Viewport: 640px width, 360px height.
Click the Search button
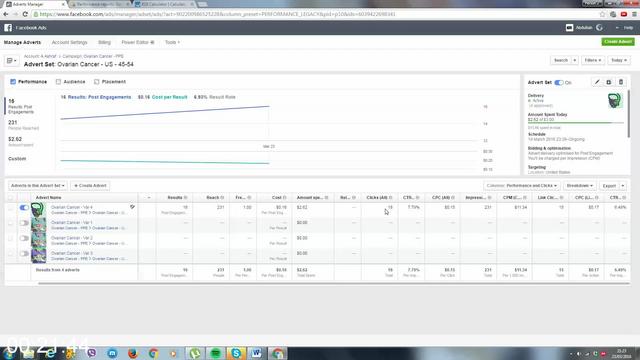click(561, 60)
